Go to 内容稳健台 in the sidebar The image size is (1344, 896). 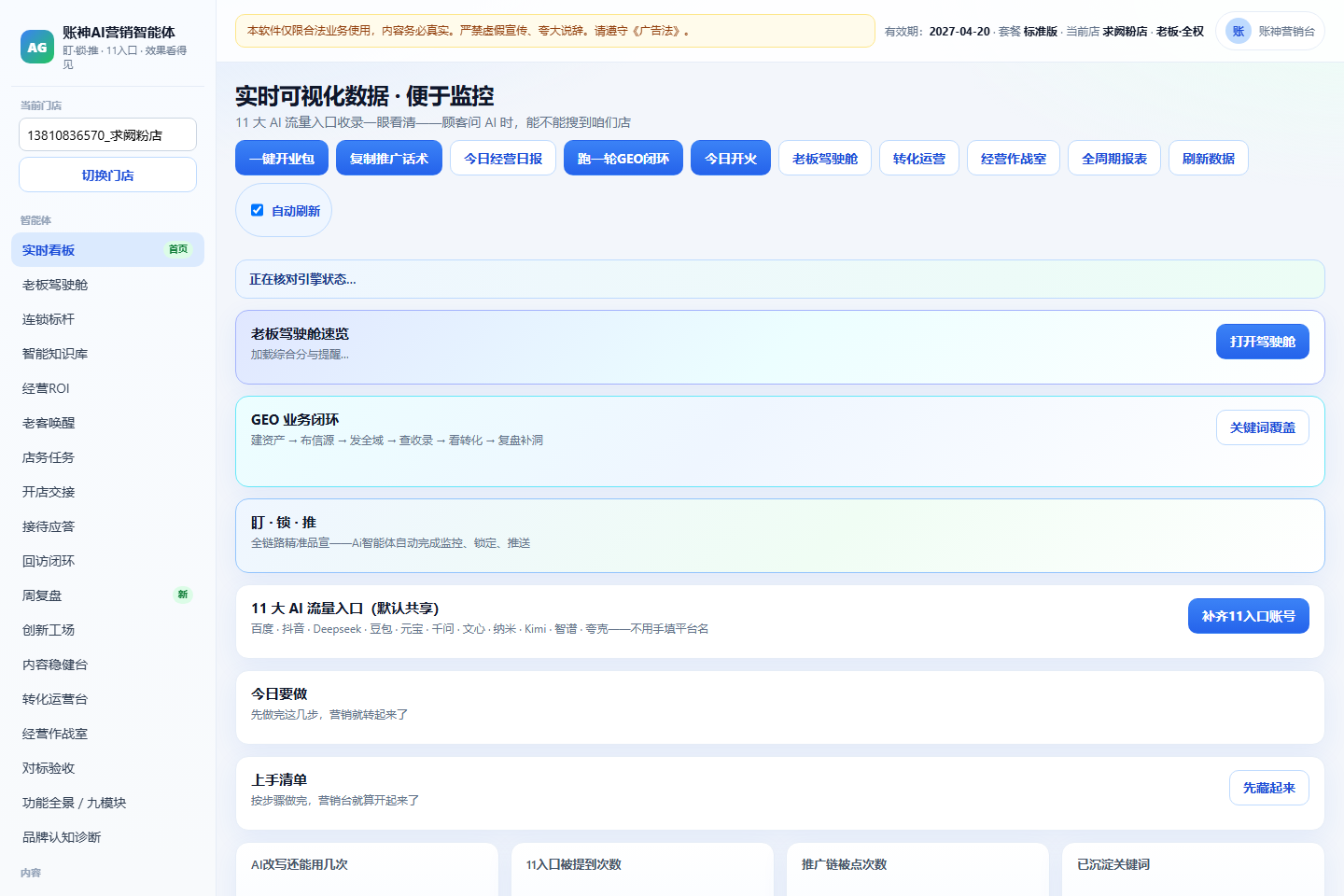[107, 665]
